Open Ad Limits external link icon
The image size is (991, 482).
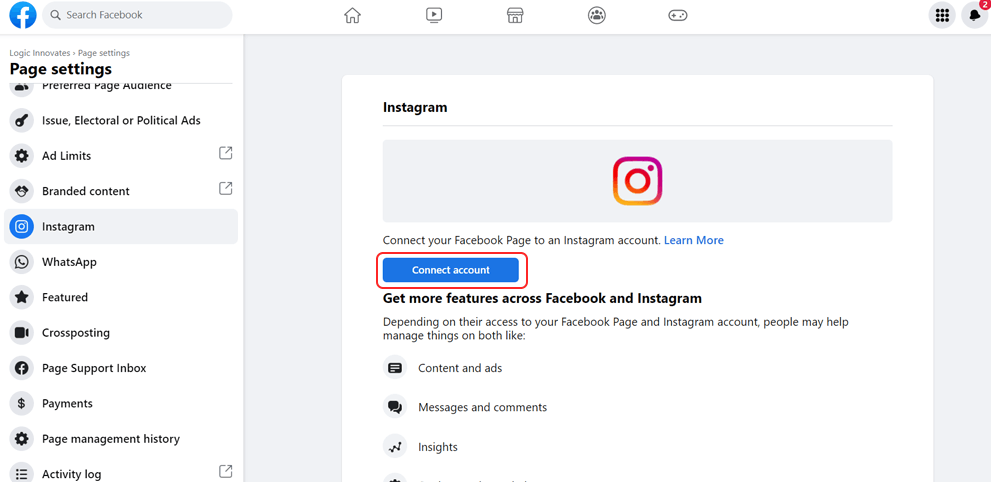[225, 153]
